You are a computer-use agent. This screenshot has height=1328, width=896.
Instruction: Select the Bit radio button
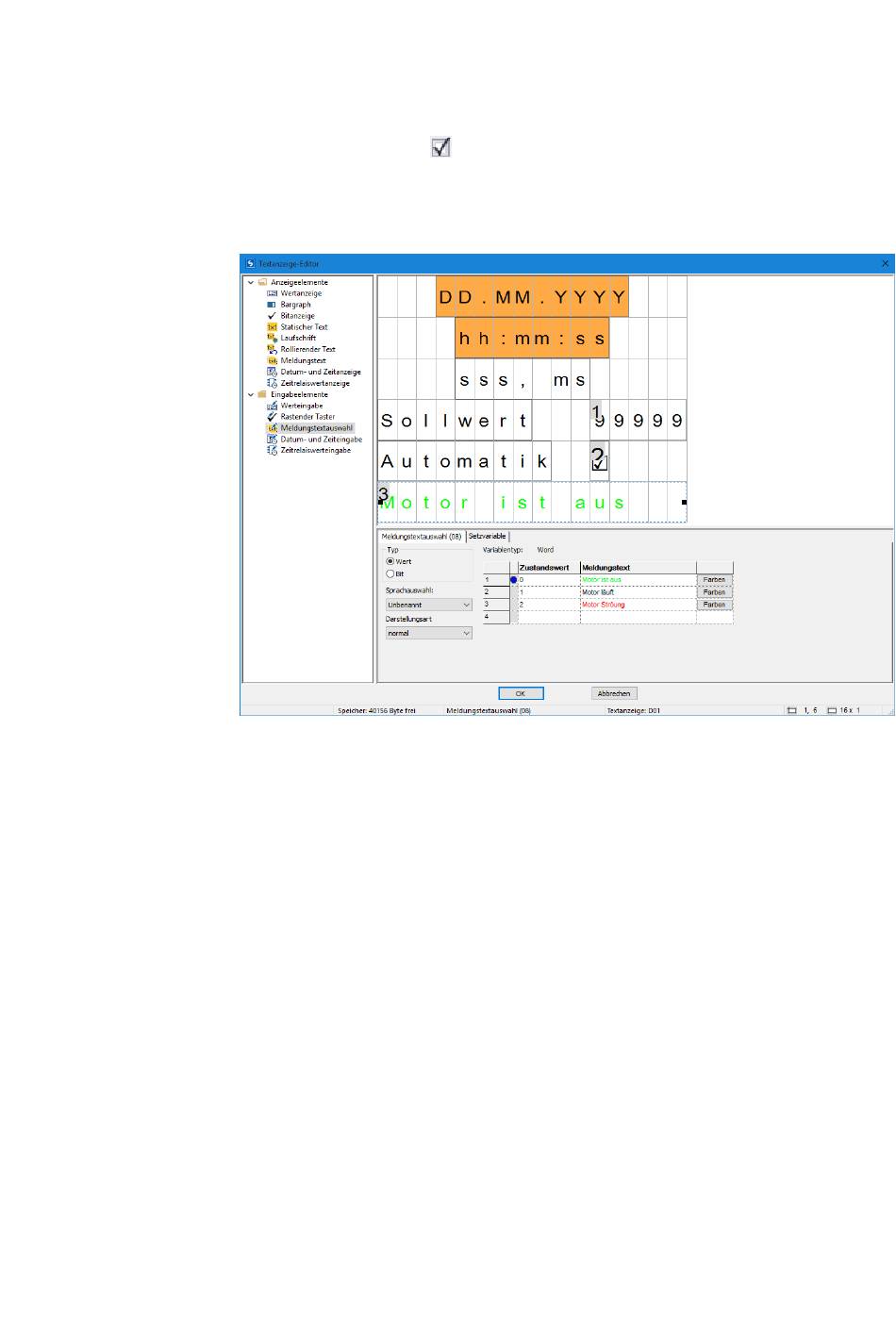(x=390, y=573)
